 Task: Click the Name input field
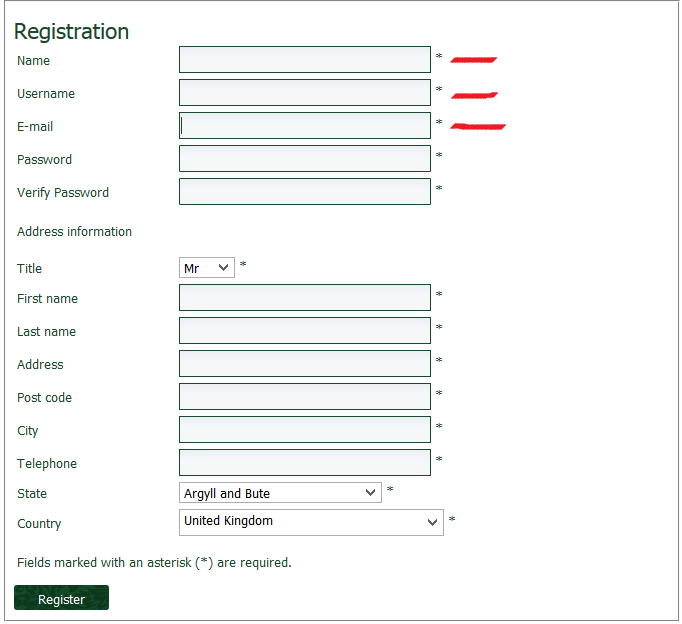(304, 60)
